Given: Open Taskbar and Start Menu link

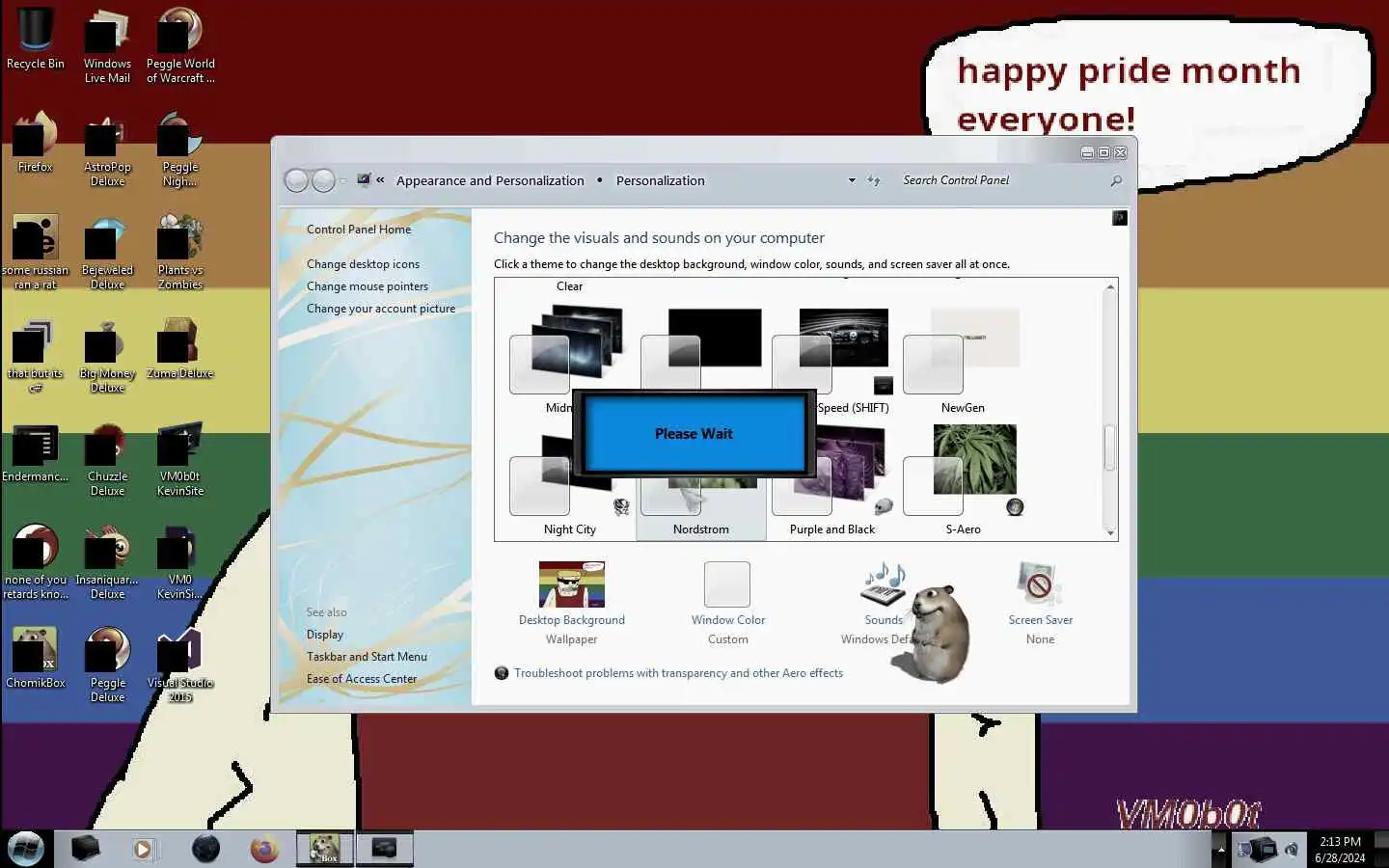Looking at the screenshot, I should pos(367,657).
